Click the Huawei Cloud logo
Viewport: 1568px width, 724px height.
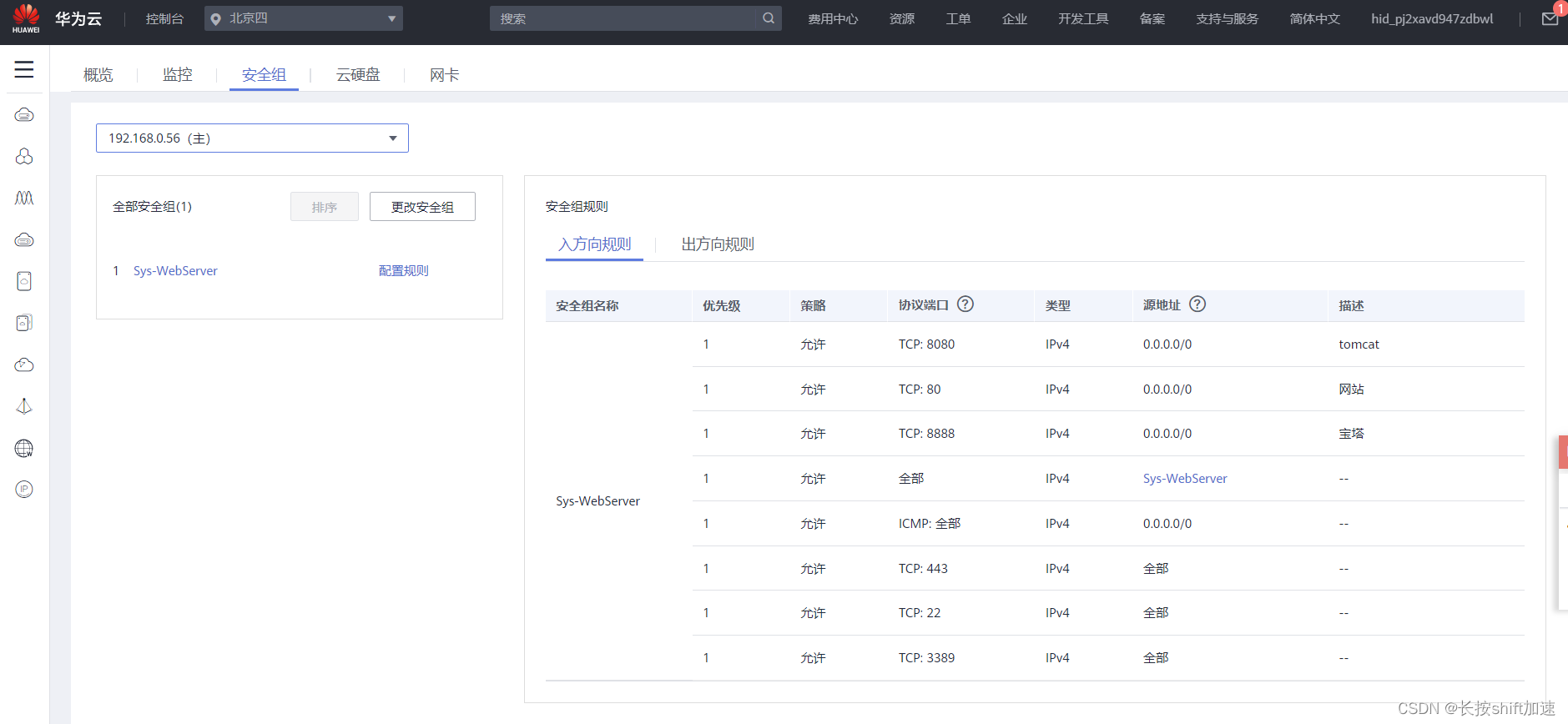pyautogui.click(x=26, y=18)
